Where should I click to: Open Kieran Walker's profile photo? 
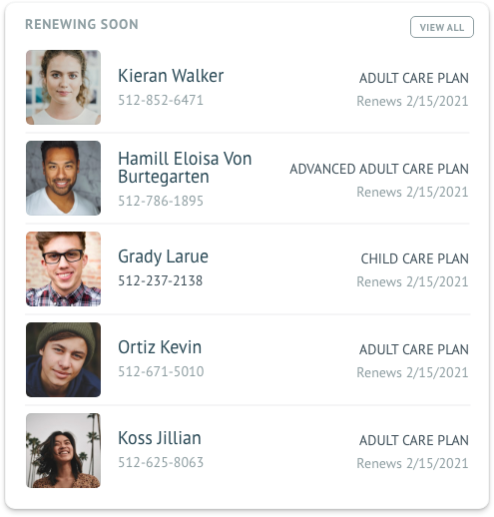tap(63, 87)
